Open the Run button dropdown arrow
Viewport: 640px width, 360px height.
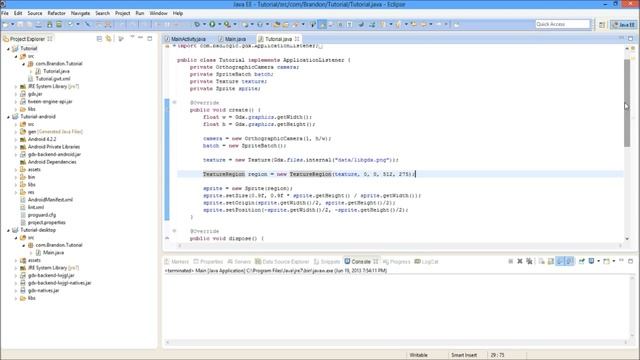219,24
